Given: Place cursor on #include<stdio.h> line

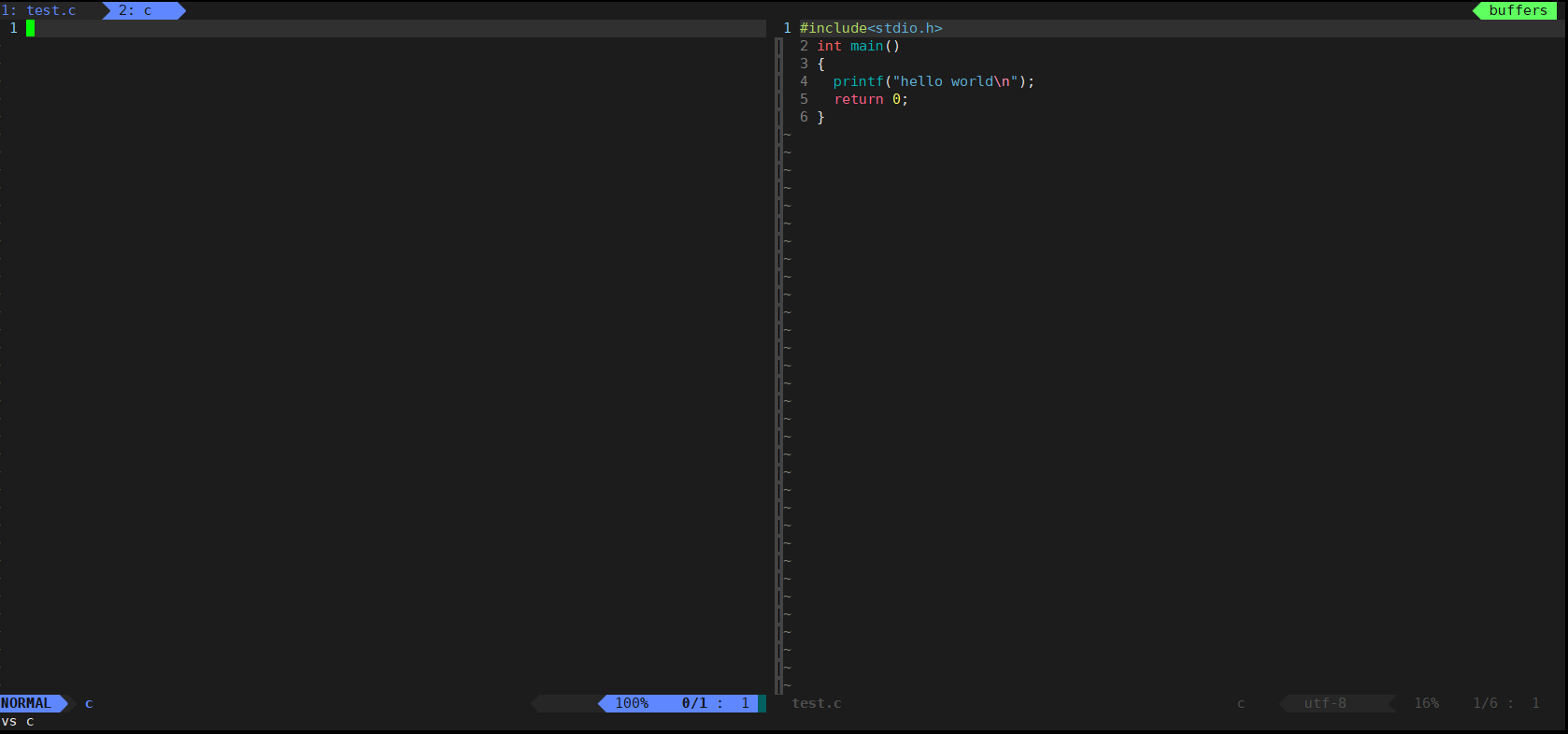Looking at the screenshot, I should [871, 28].
